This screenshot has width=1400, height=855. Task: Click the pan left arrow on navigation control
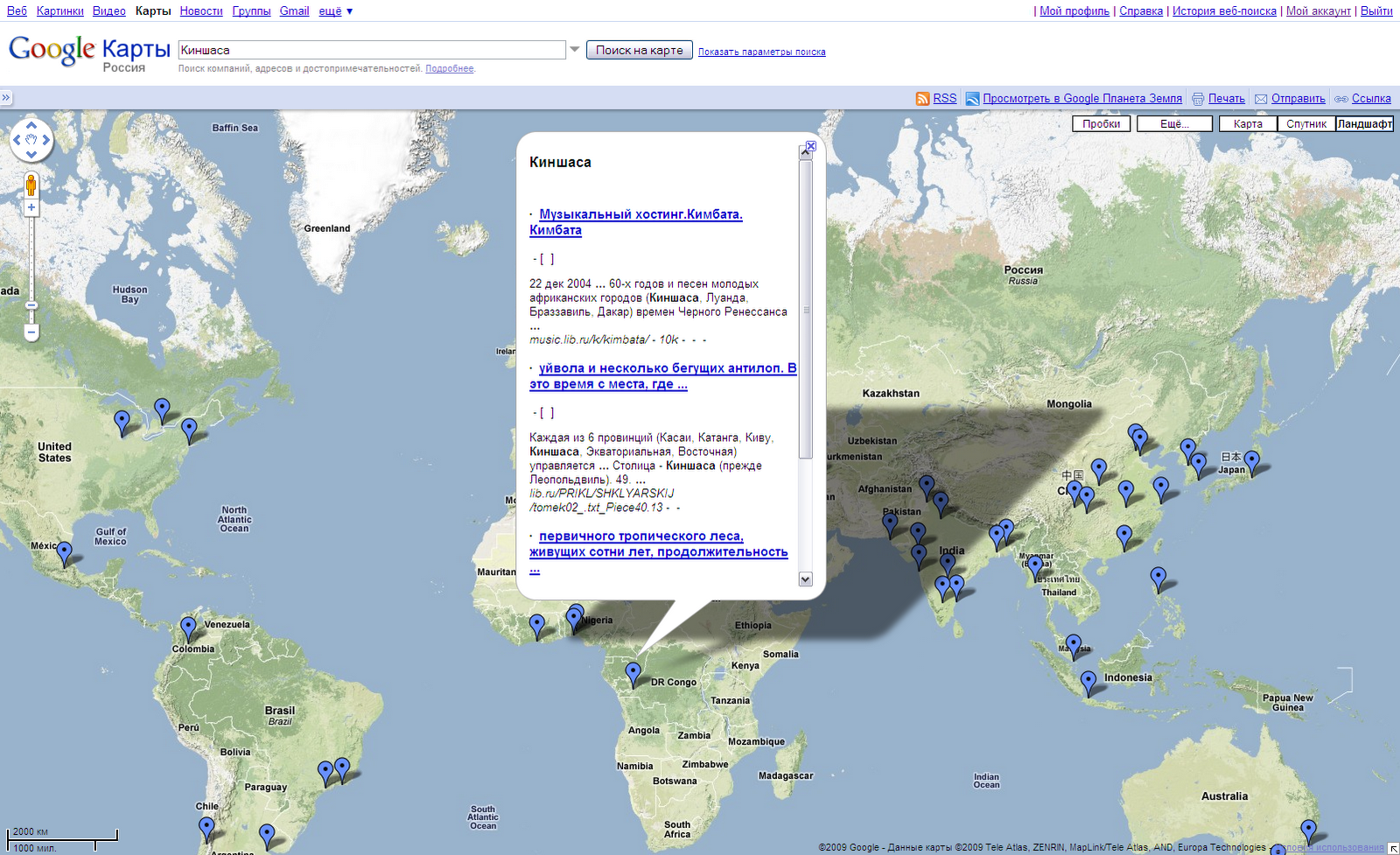click(17, 140)
